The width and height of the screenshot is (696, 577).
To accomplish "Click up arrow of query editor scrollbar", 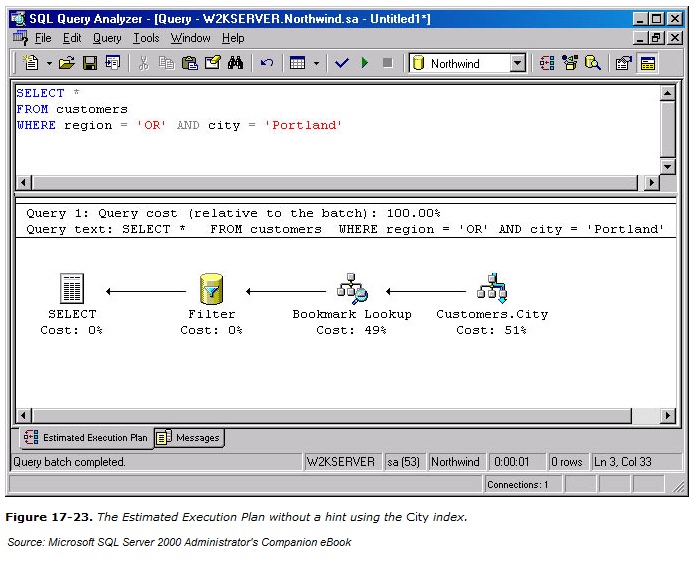I will pyautogui.click(x=668, y=93).
